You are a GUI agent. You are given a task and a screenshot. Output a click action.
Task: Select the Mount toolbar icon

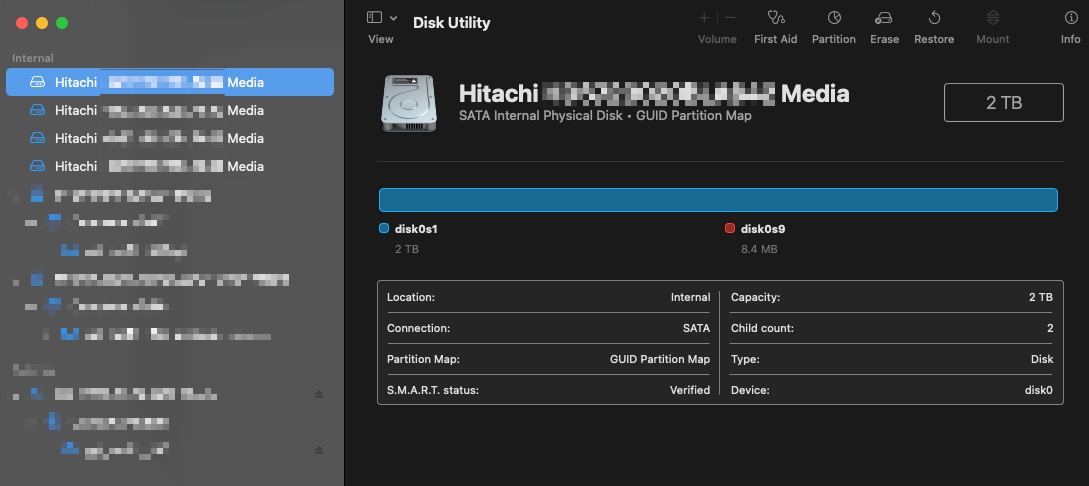pyautogui.click(x=992, y=18)
